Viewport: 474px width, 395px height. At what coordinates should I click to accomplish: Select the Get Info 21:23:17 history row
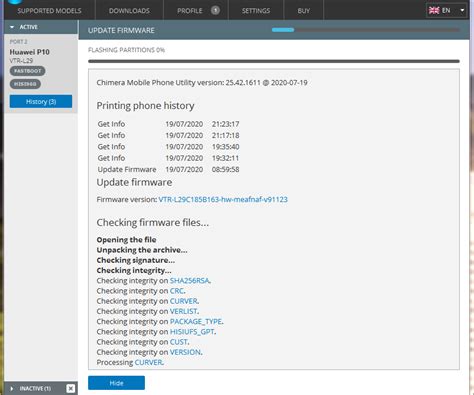click(168, 124)
